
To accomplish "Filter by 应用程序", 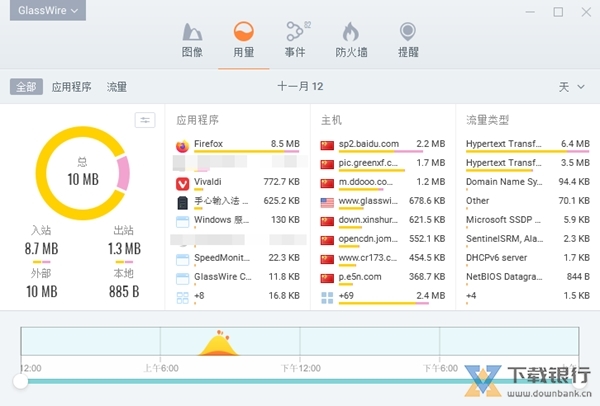I will pyautogui.click(x=72, y=87).
